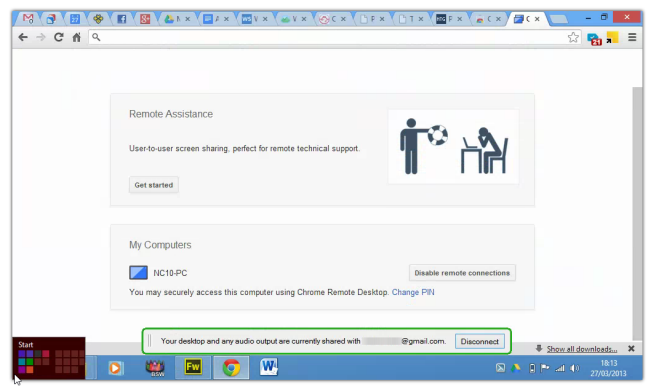
Task: Open the pinned Google+ tab
Action: (x=145, y=19)
